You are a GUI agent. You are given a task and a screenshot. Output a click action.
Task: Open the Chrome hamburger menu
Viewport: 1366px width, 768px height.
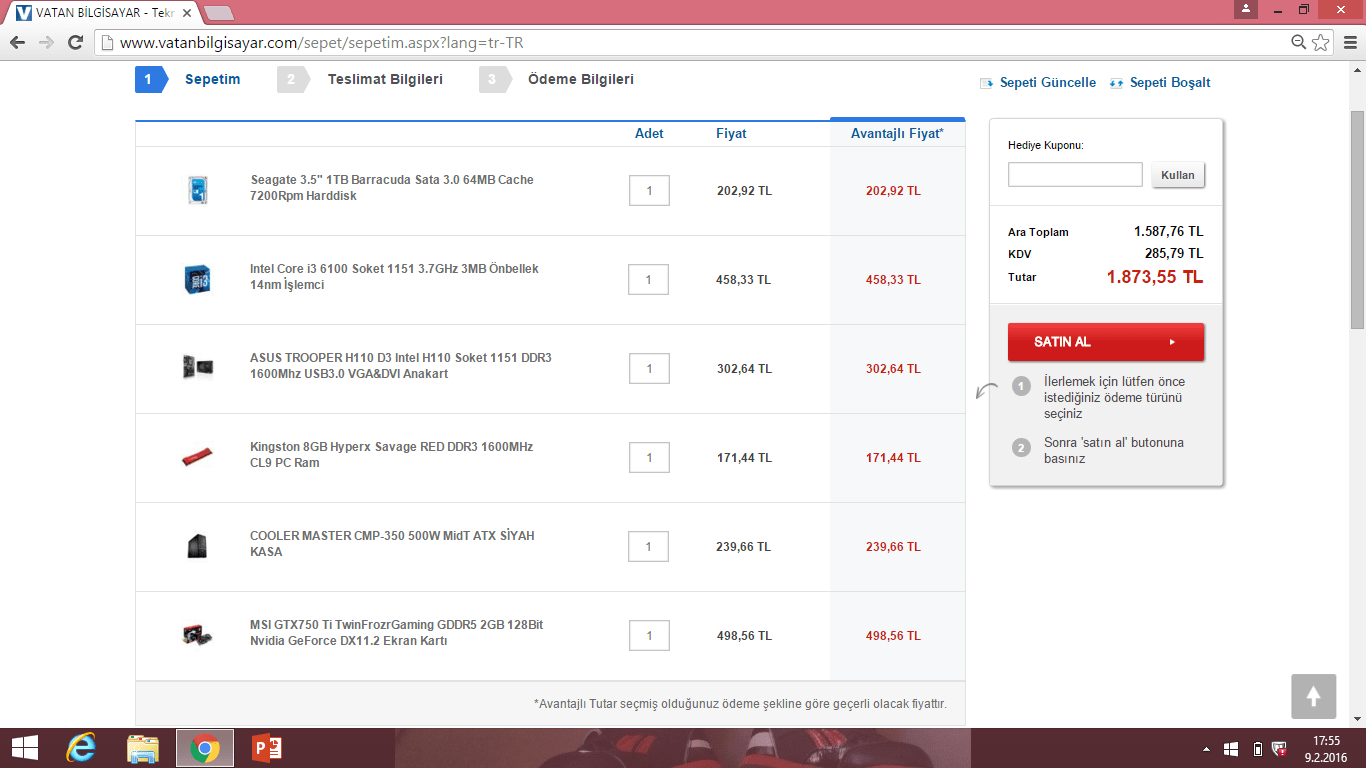1348,43
